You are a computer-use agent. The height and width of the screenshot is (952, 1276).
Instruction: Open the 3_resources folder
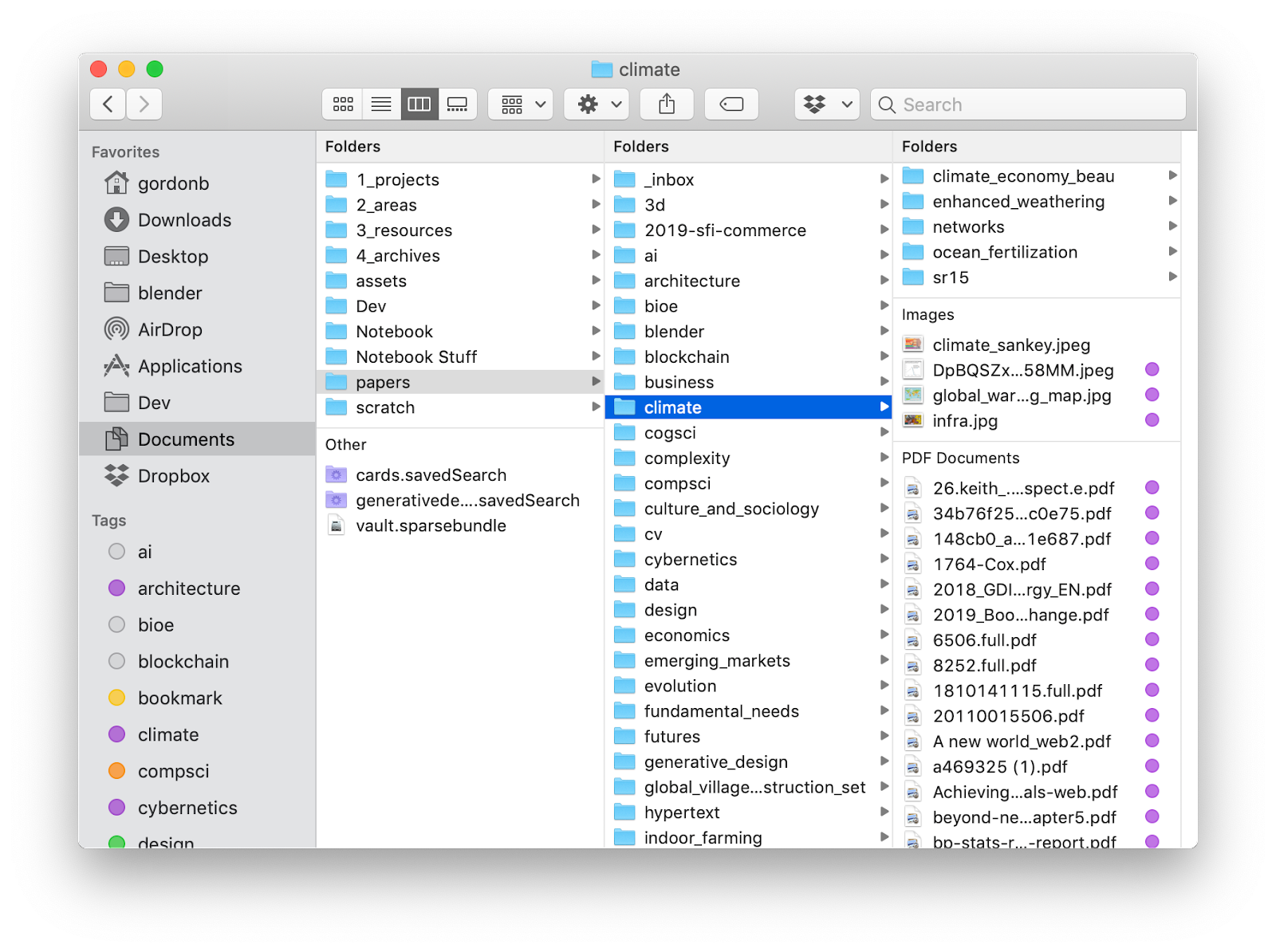click(x=460, y=230)
